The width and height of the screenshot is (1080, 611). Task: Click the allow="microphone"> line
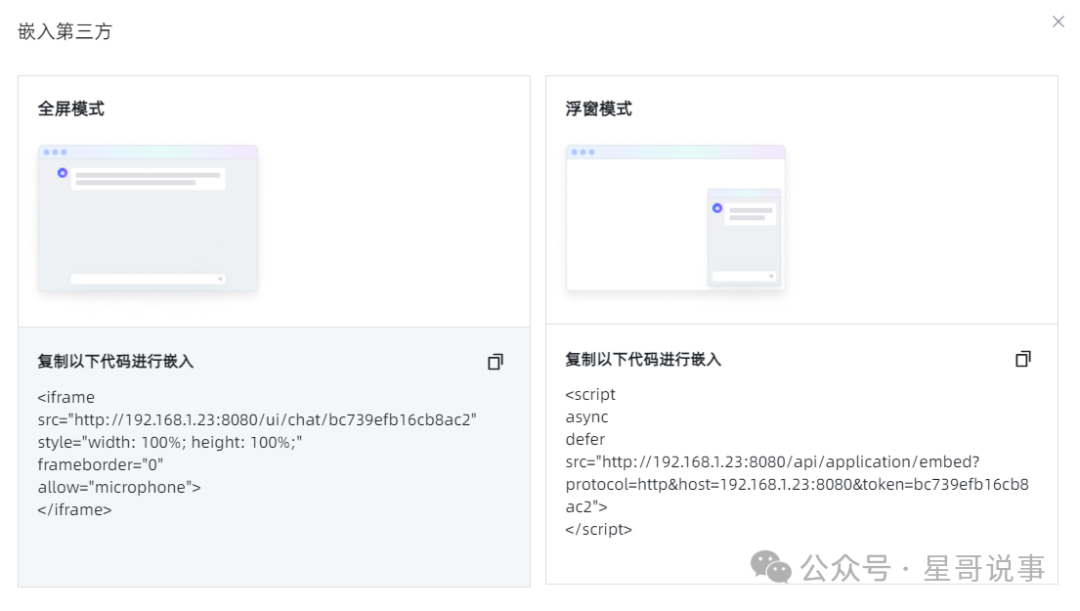pyautogui.click(x=119, y=488)
